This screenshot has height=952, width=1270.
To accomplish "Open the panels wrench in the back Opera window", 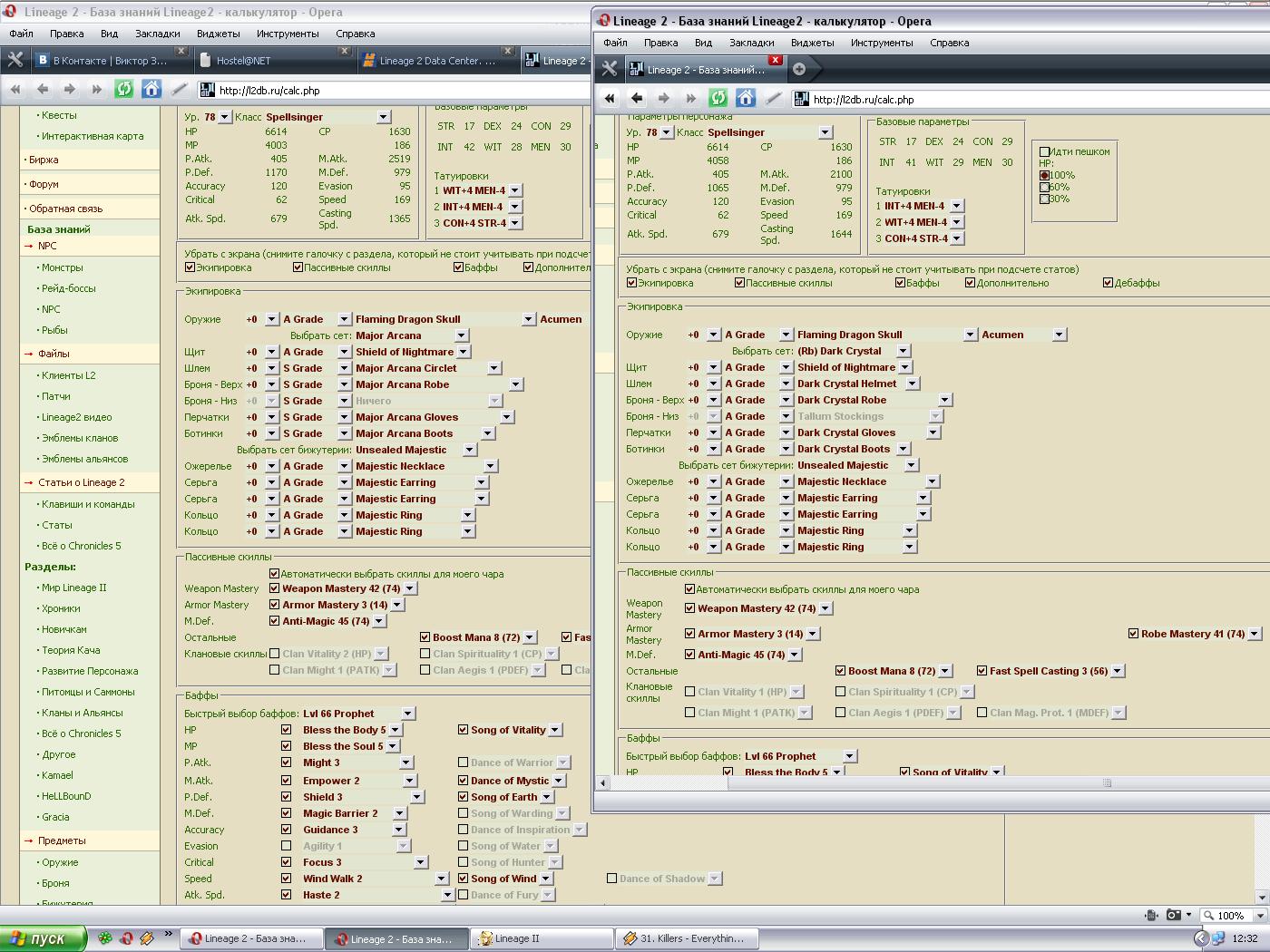I will [x=15, y=60].
